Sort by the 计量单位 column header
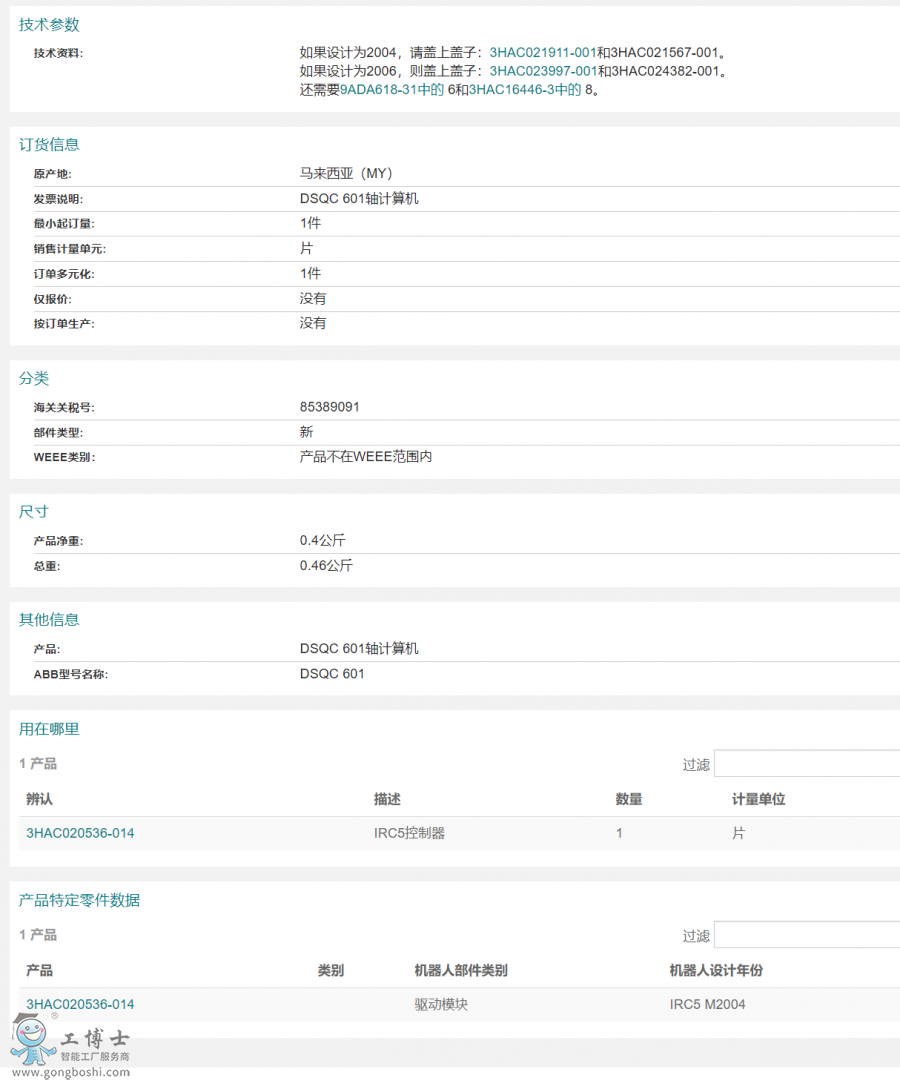This screenshot has height=1092, width=900. 758,799
